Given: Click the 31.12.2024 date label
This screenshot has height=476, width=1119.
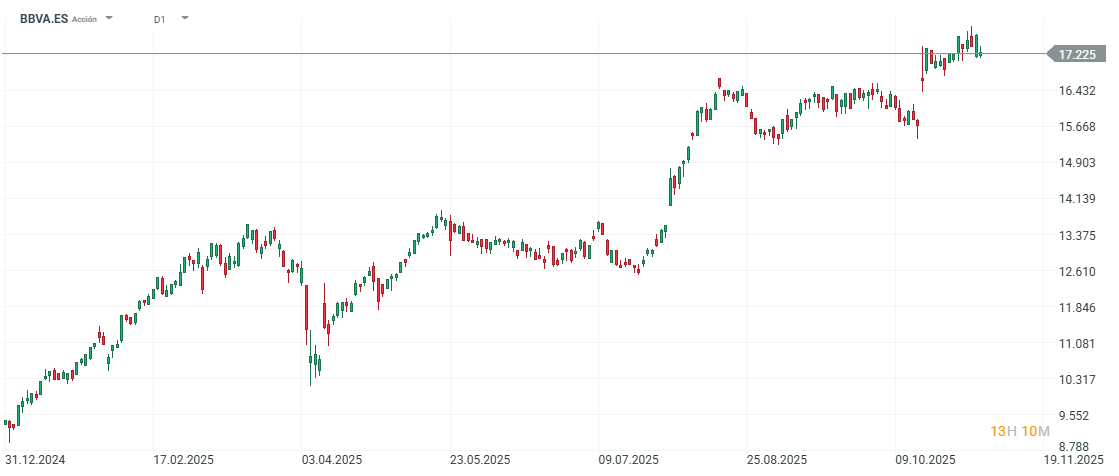Looking at the screenshot, I should [34, 460].
